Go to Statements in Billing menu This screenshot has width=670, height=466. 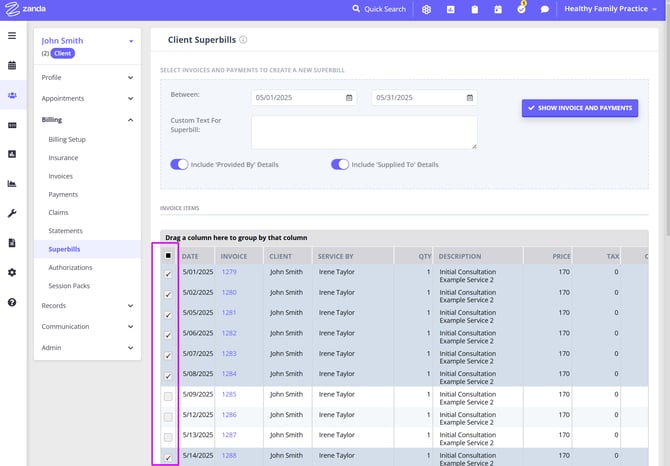click(66, 231)
